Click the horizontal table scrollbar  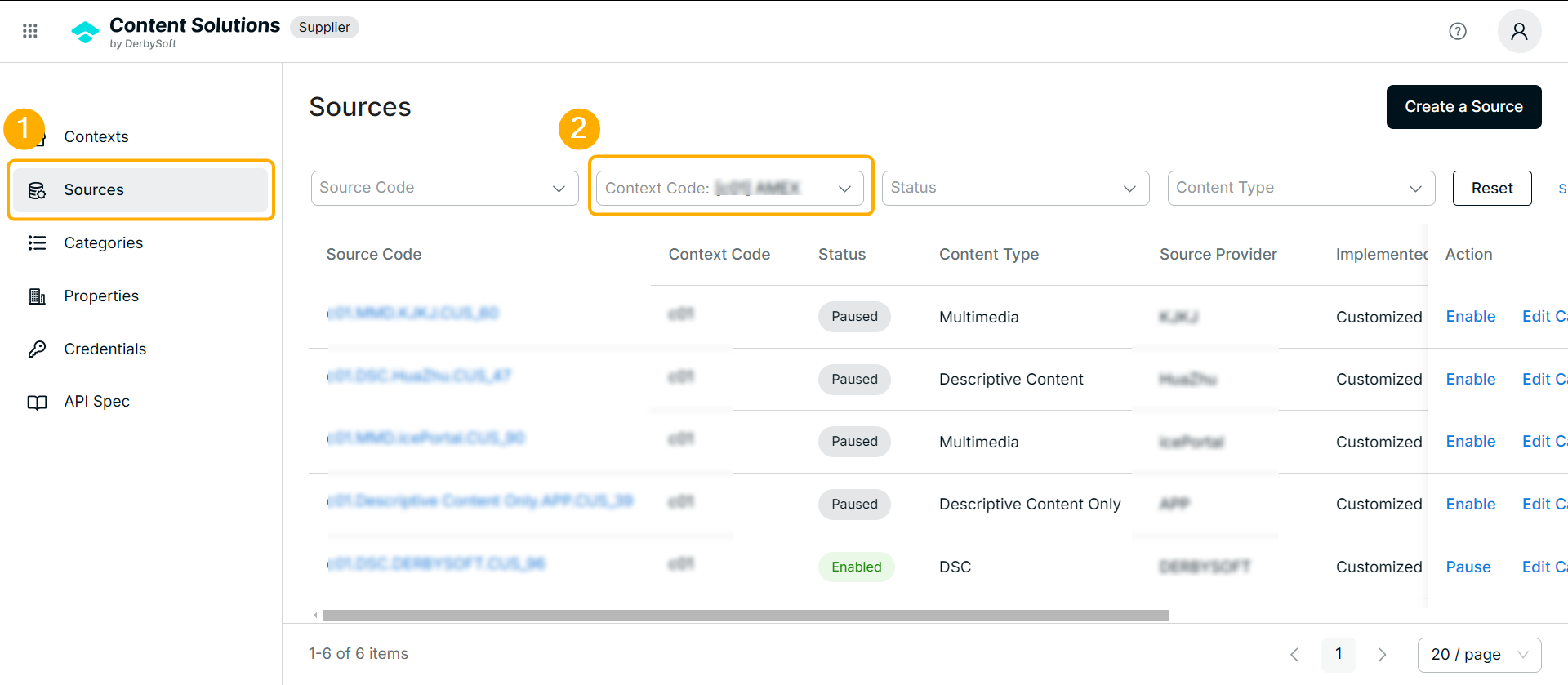point(746,615)
